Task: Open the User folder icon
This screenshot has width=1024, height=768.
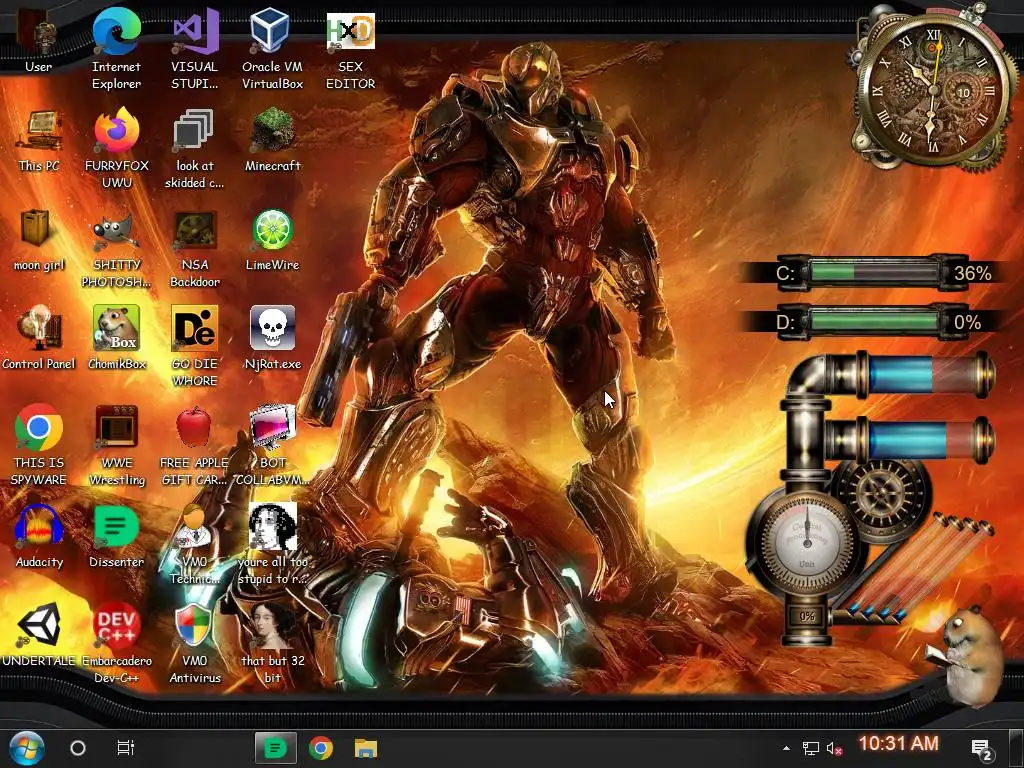Action: (39, 42)
